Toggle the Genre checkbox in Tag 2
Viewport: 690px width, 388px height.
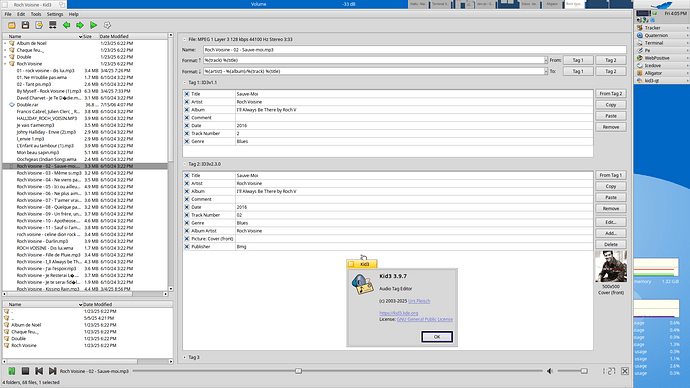click(x=187, y=223)
